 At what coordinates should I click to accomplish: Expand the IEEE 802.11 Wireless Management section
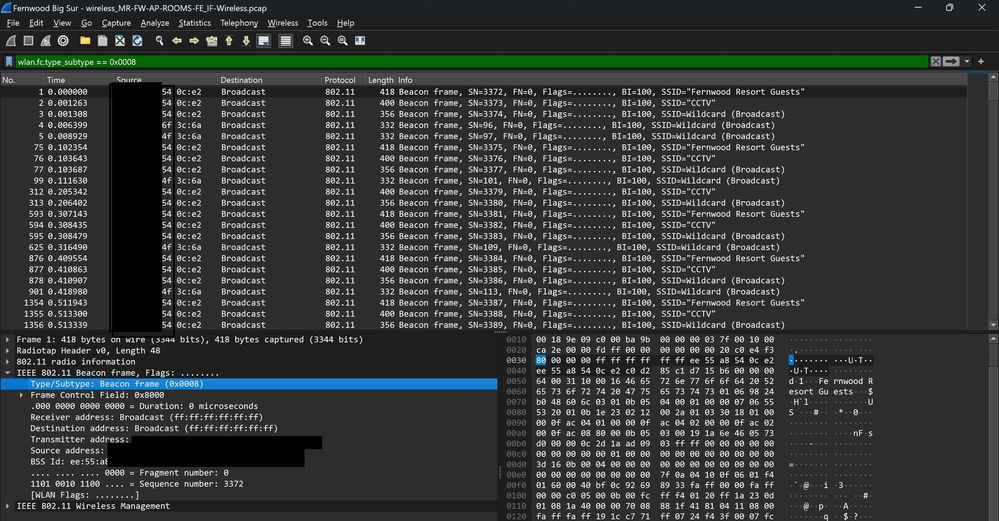(9, 506)
